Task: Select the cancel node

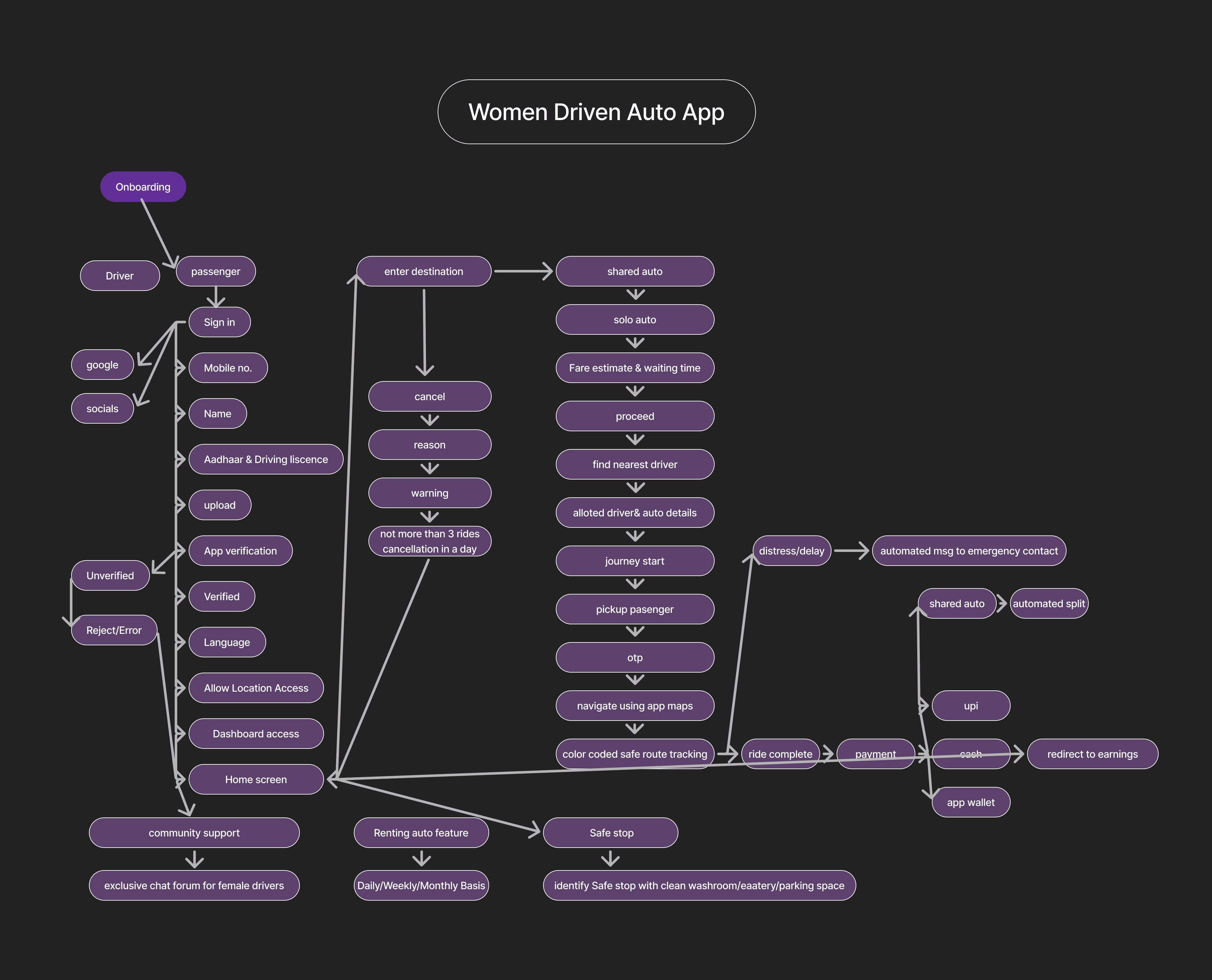Action: tap(430, 396)
